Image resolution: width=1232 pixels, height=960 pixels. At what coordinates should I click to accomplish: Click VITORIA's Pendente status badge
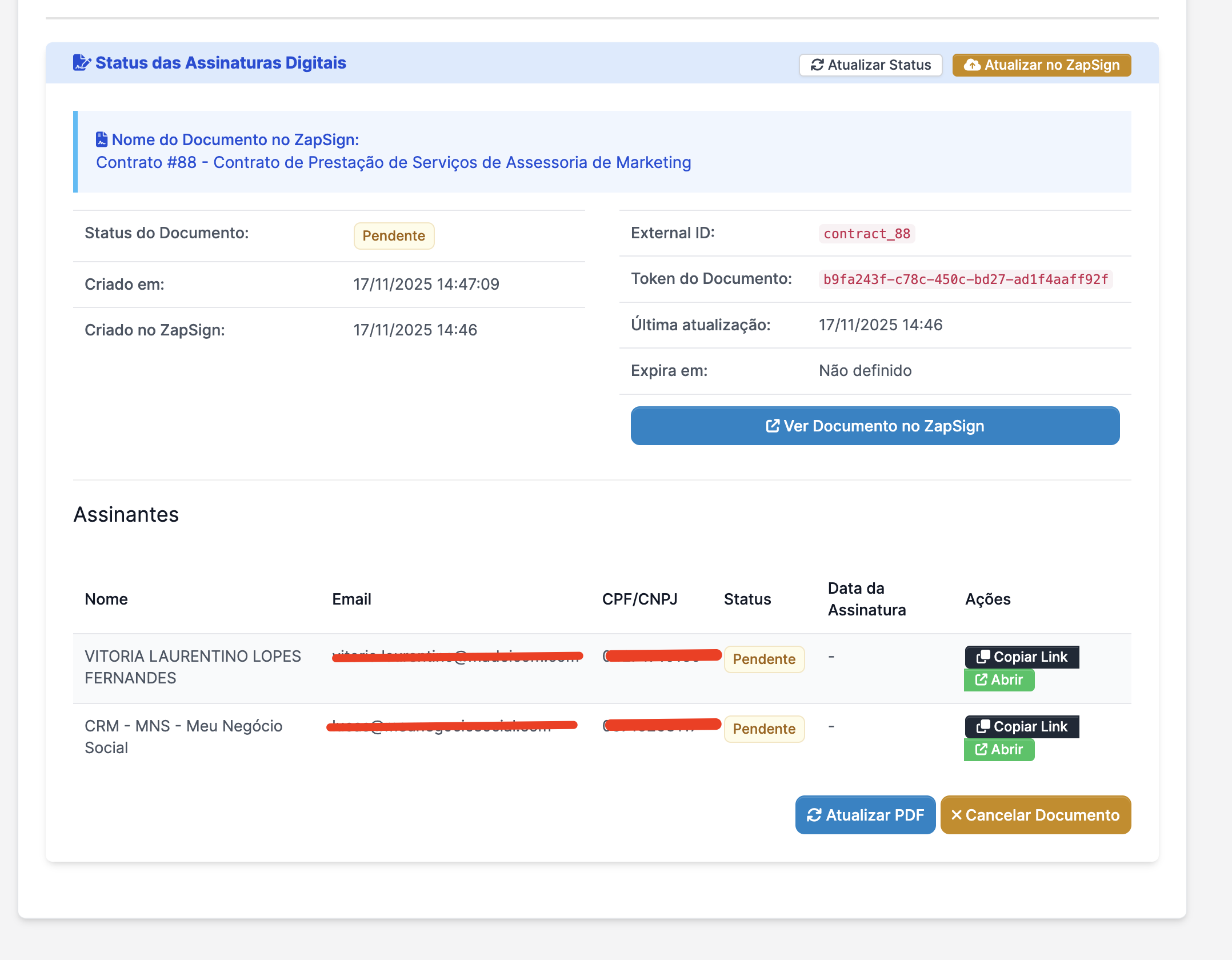(764, 659)
